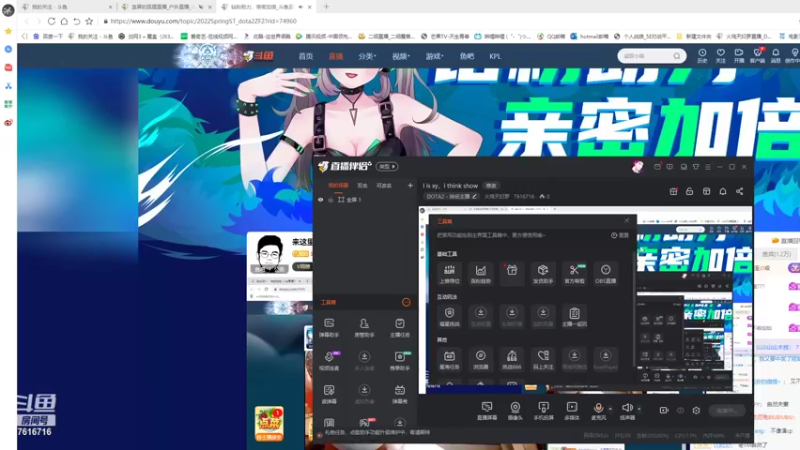Click the browser address bar URL
This screenshot has width=800, height=450.
(x=204, y=21)
